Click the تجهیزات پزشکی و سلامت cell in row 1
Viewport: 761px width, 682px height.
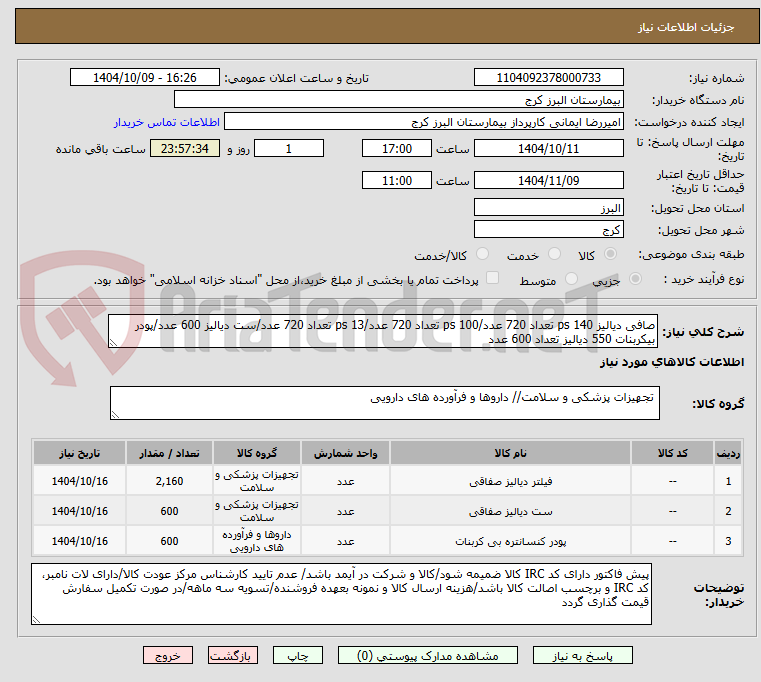(257, 481)
